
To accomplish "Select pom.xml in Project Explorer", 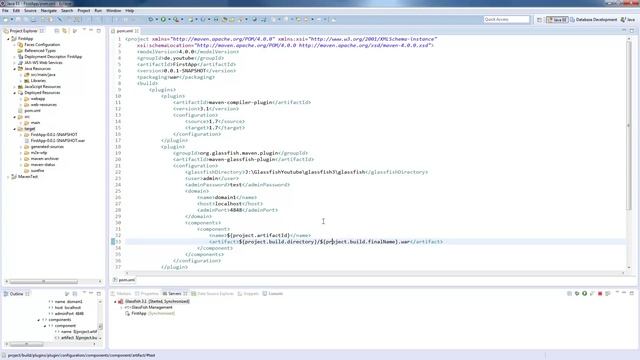I will click(x=32, y=111).
